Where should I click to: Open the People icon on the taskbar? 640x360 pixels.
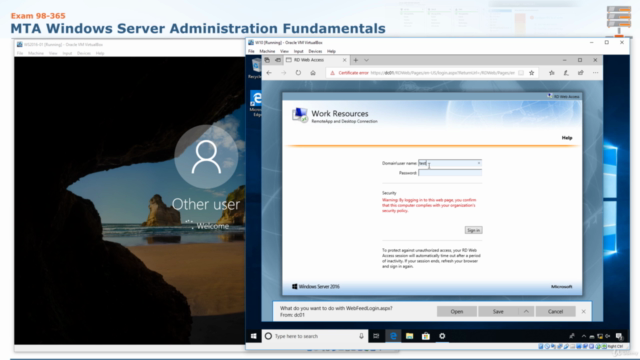(572, 336)
